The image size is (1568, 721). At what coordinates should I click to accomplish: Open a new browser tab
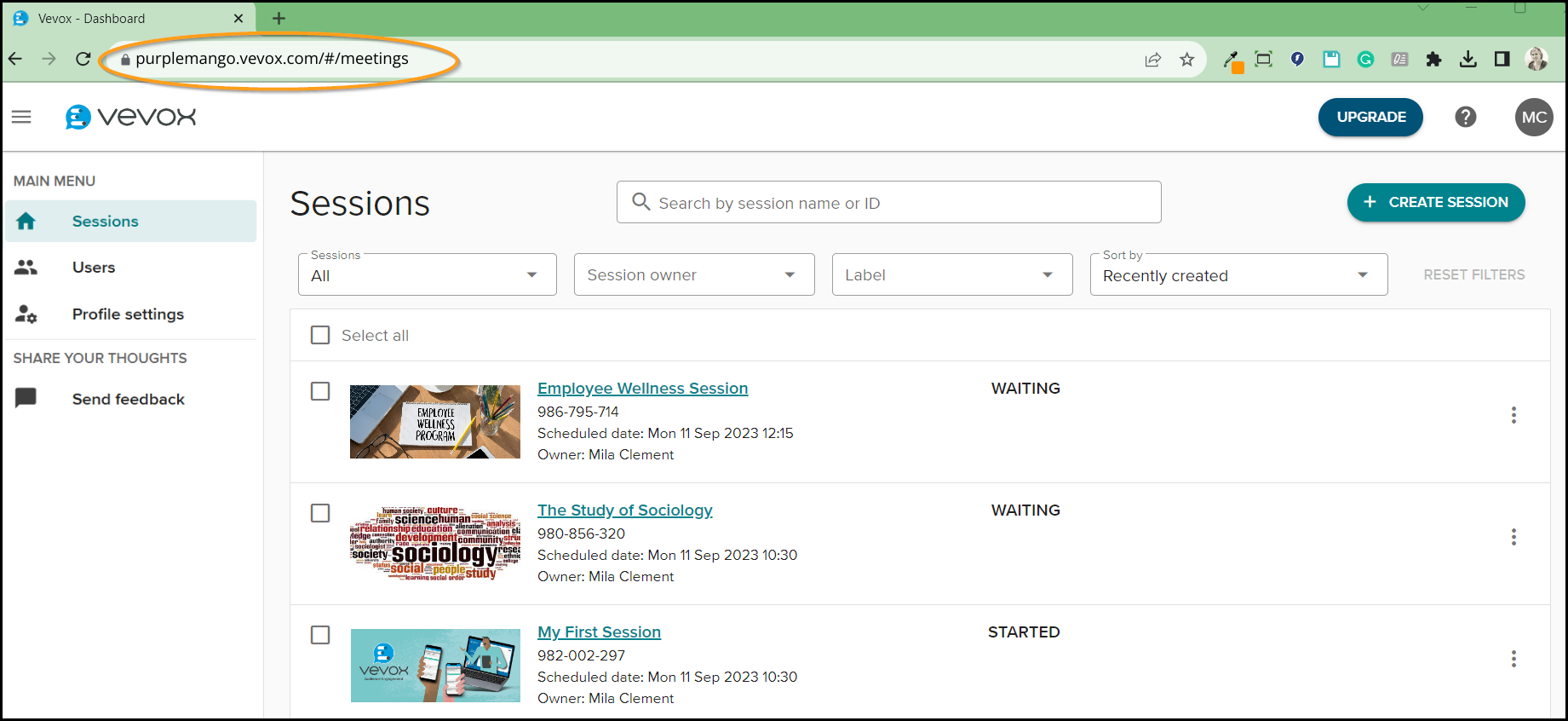279,18
